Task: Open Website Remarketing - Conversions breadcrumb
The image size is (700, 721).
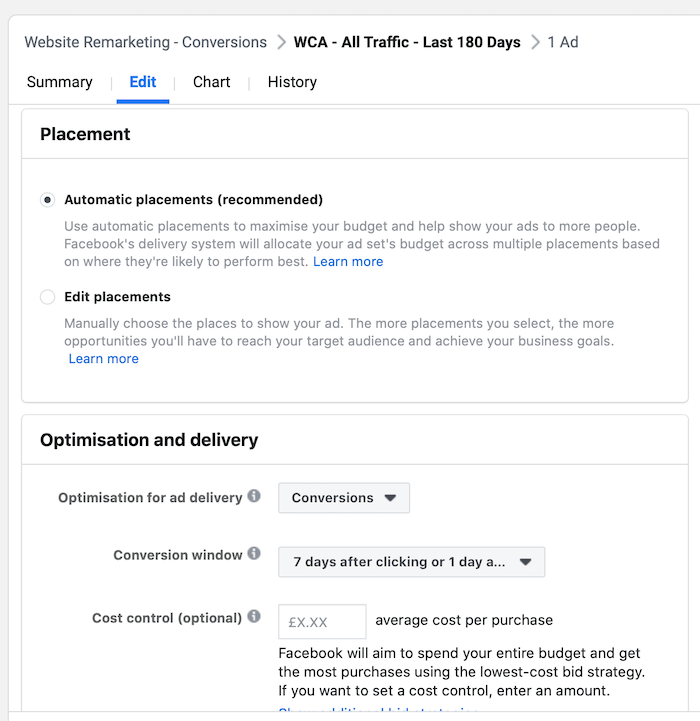Action: click(x=145, y=42)
